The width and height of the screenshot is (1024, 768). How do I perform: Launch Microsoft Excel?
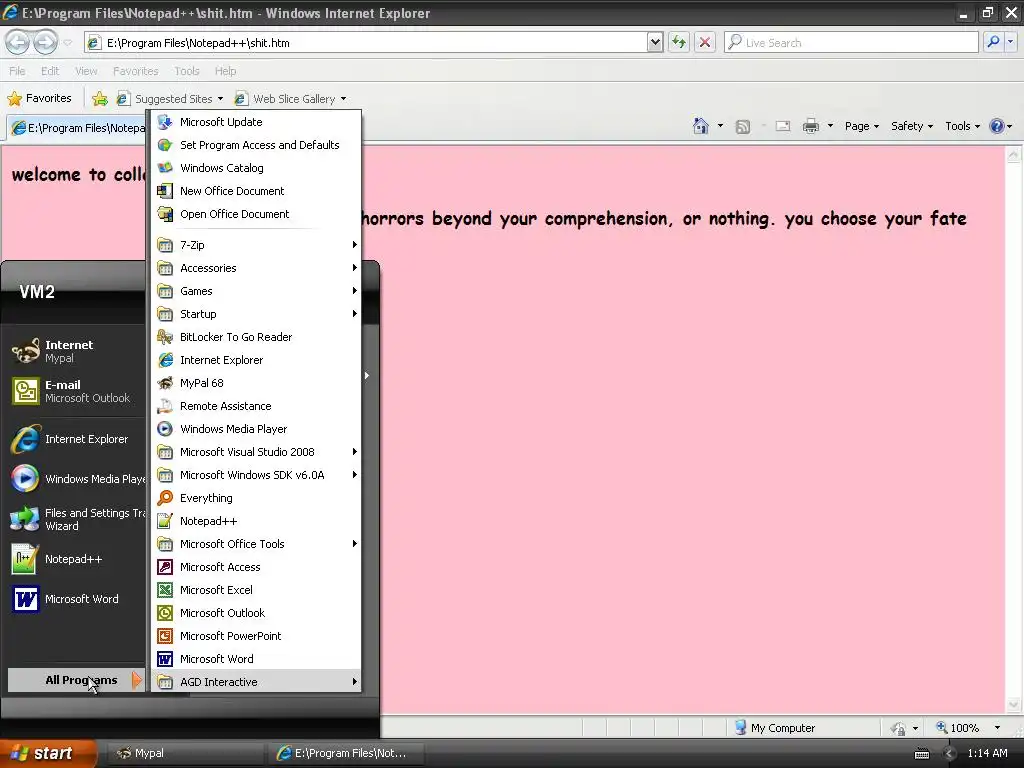(x=256, y=590)
